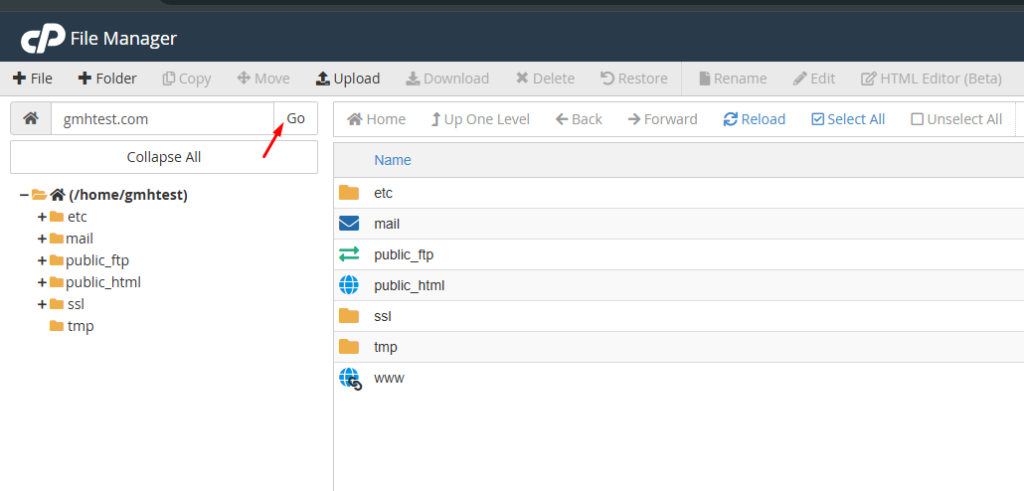Click the Unselect All checkbox

point(917,119)
